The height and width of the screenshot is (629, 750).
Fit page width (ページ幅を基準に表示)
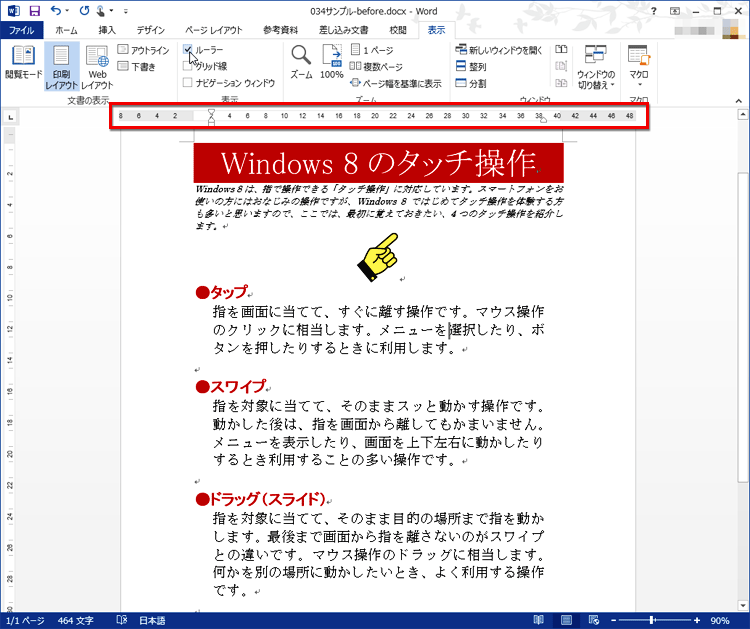coord(396,83)
